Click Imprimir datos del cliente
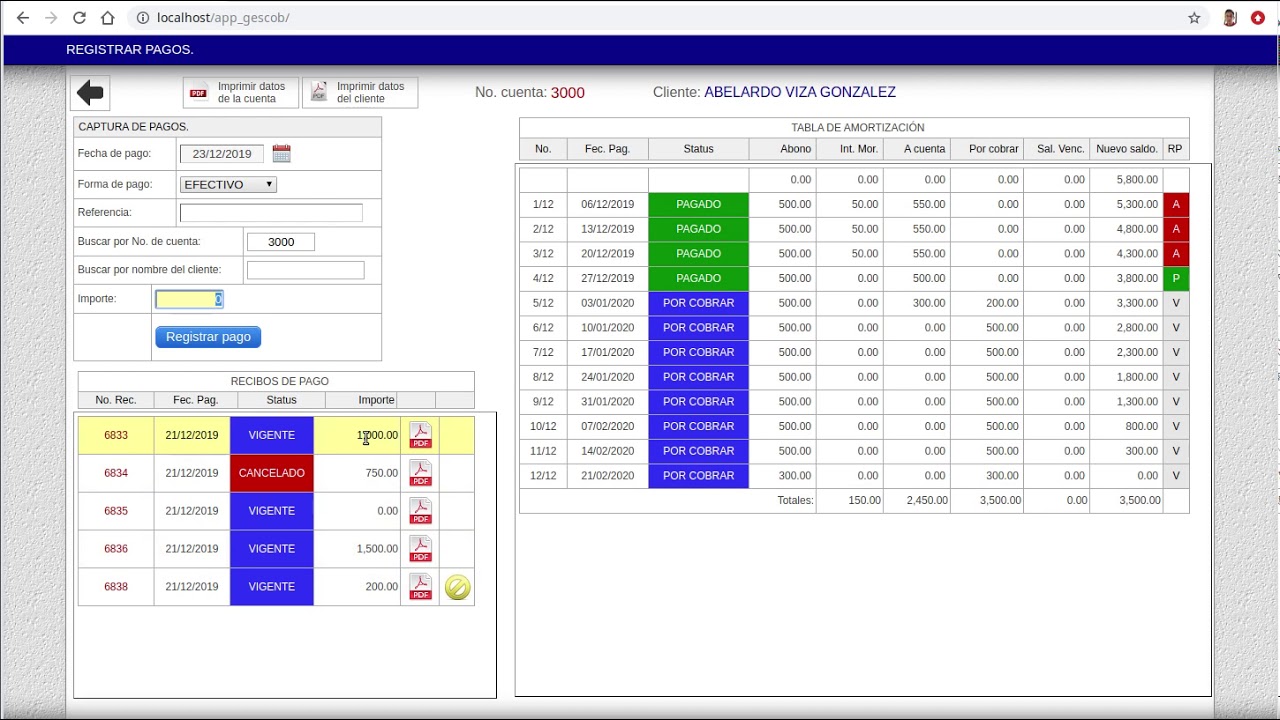Image resolution: width=1280 pixels, height=720 pixels. [x=360, y=93]
